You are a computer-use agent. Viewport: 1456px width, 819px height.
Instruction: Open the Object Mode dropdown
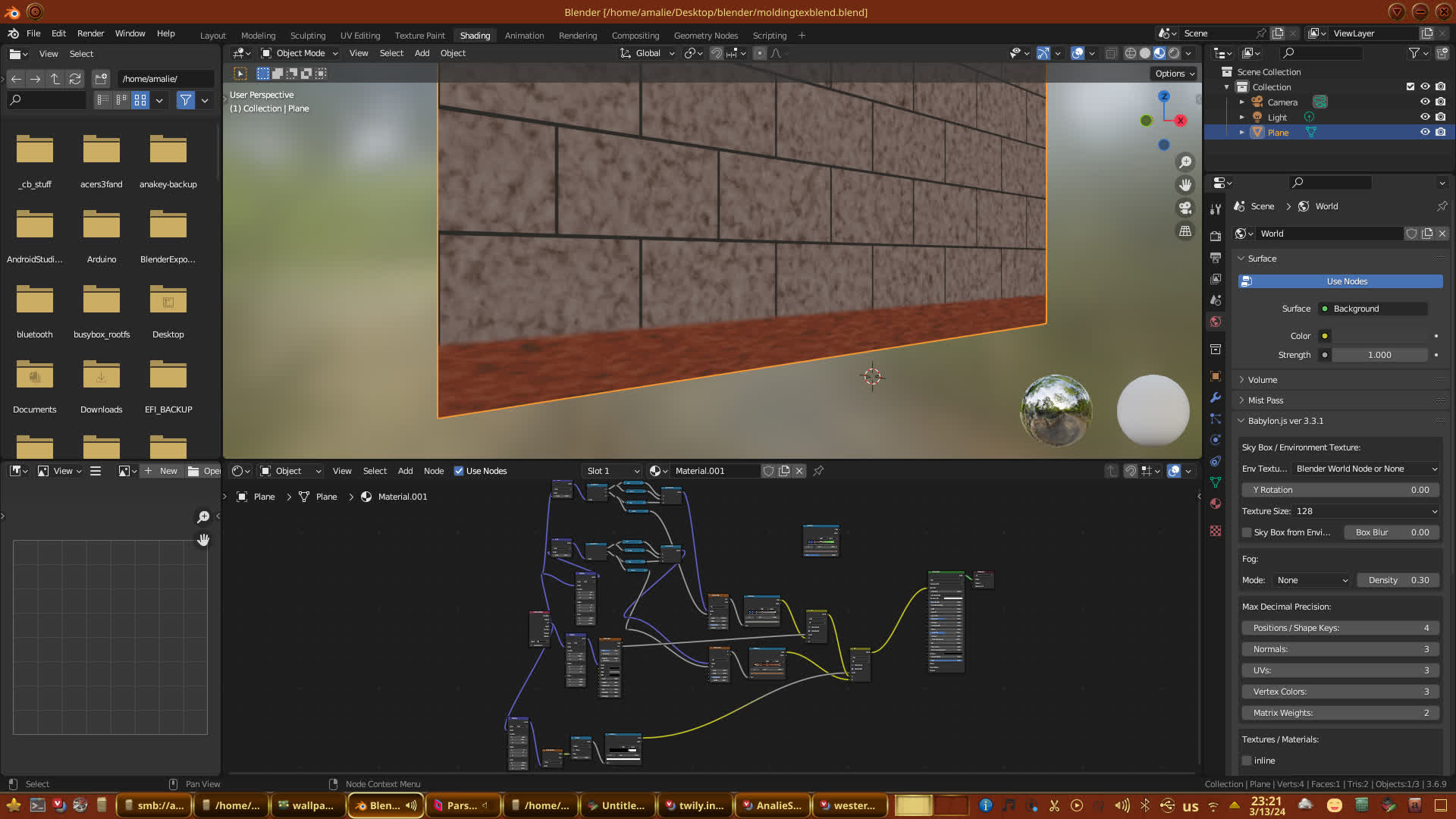(300, 53)
